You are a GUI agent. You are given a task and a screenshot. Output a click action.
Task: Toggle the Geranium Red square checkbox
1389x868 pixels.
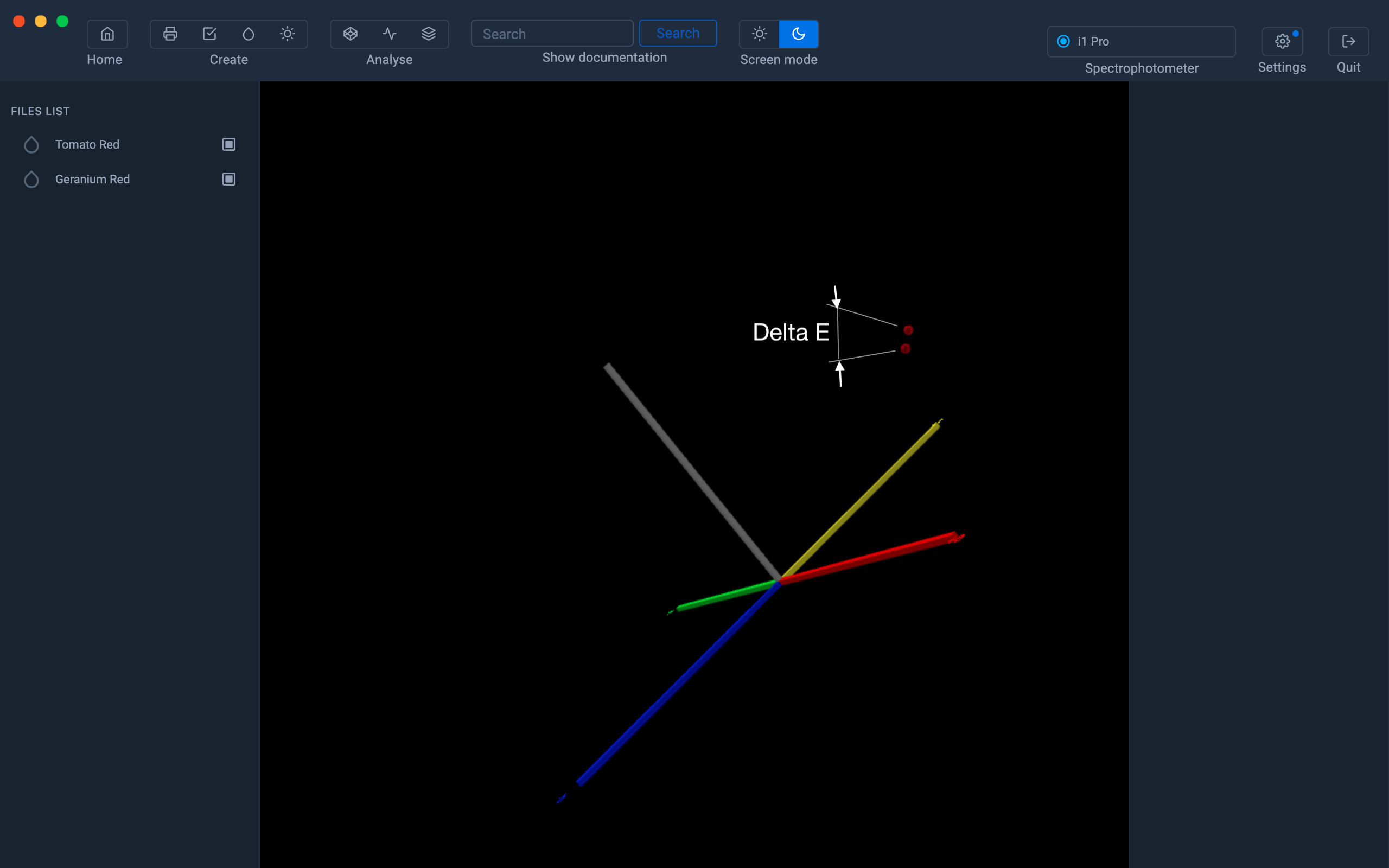[x=229, y=179]
